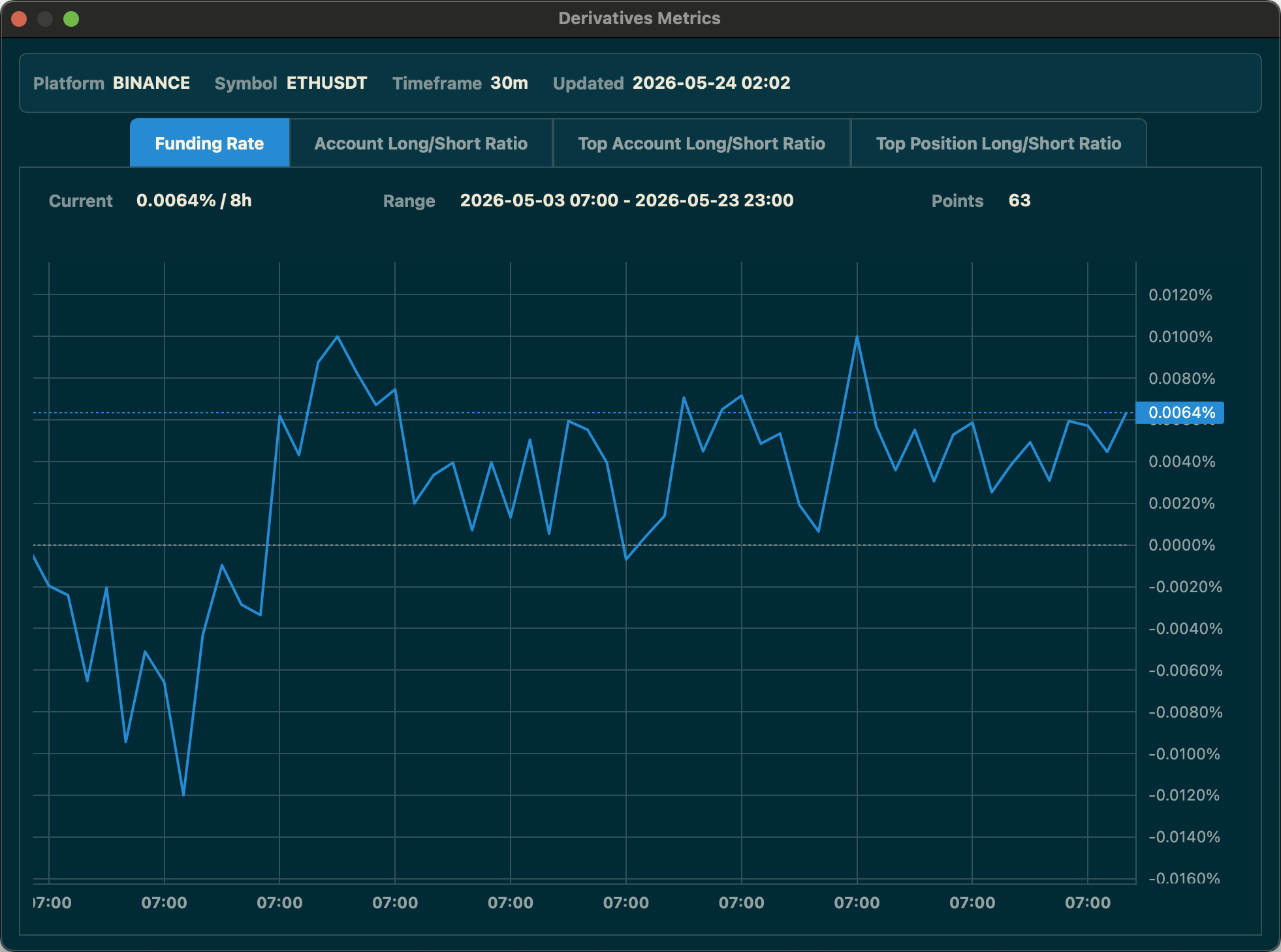The height and width of the screenshot is (952, 1281).
Task: Maximize the window with green button
Action: (x=71, y=19)
